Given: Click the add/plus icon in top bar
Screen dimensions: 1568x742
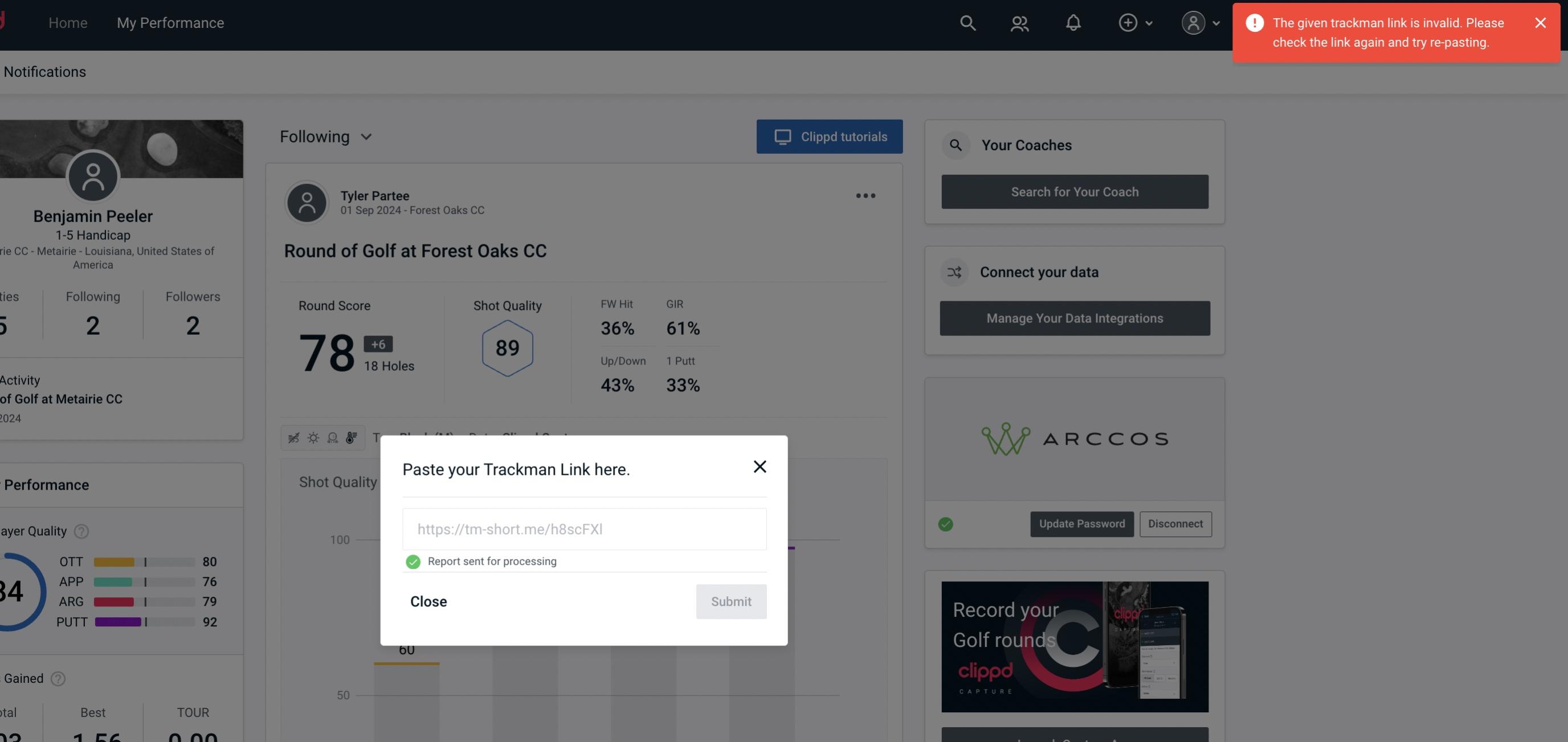Looking at the screenshot, I should tap(1128, 22).
